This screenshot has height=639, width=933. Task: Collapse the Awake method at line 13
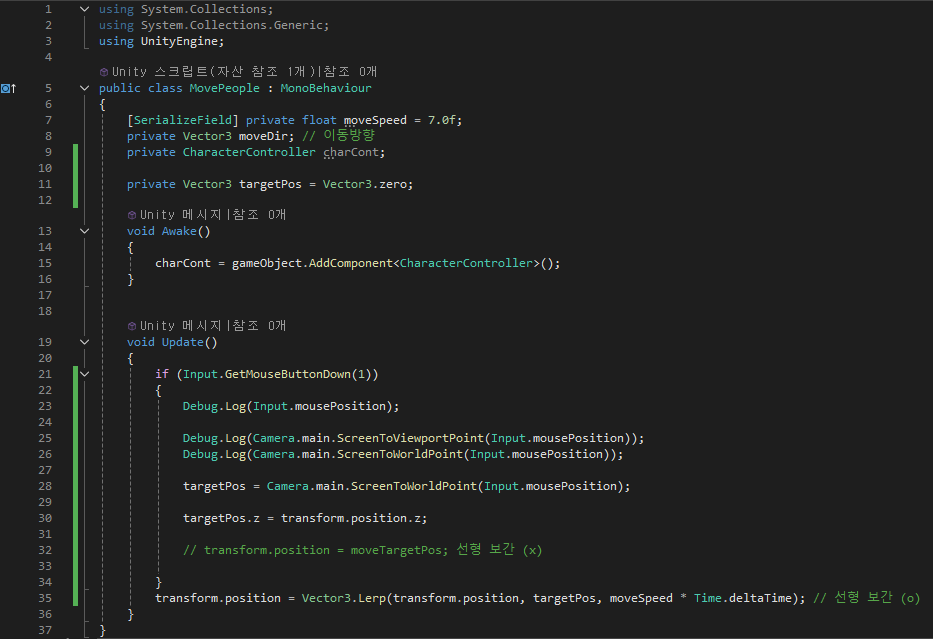click(x=84, y=231)
